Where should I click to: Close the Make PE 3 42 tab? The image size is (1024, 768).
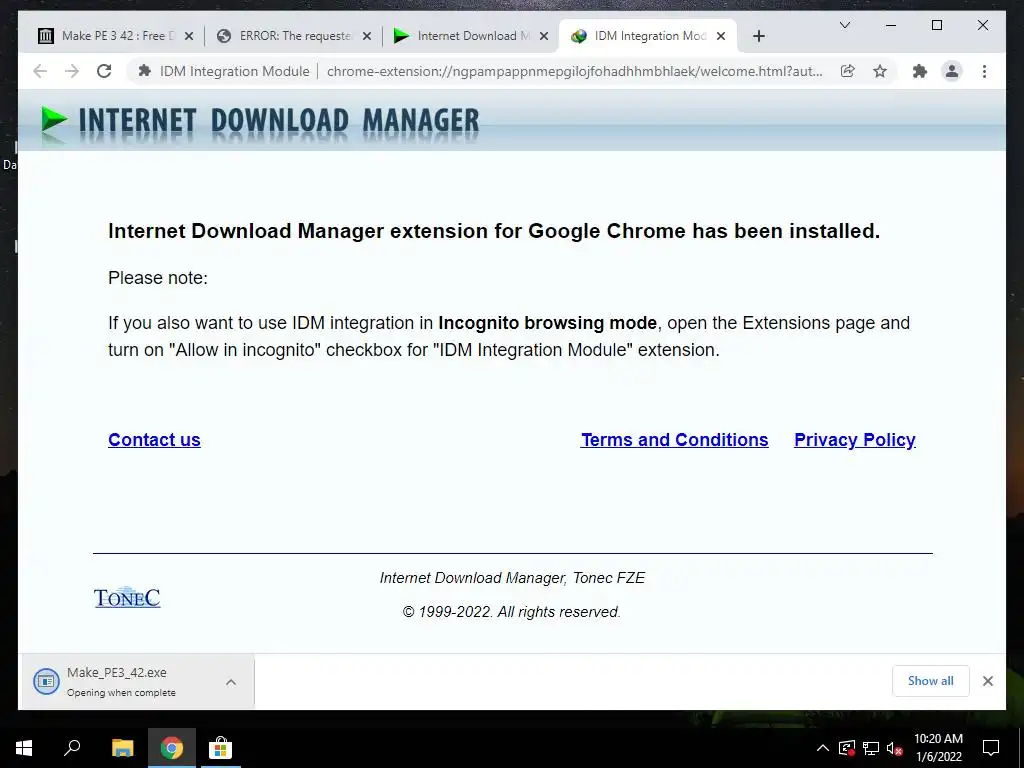pos(189,36)
